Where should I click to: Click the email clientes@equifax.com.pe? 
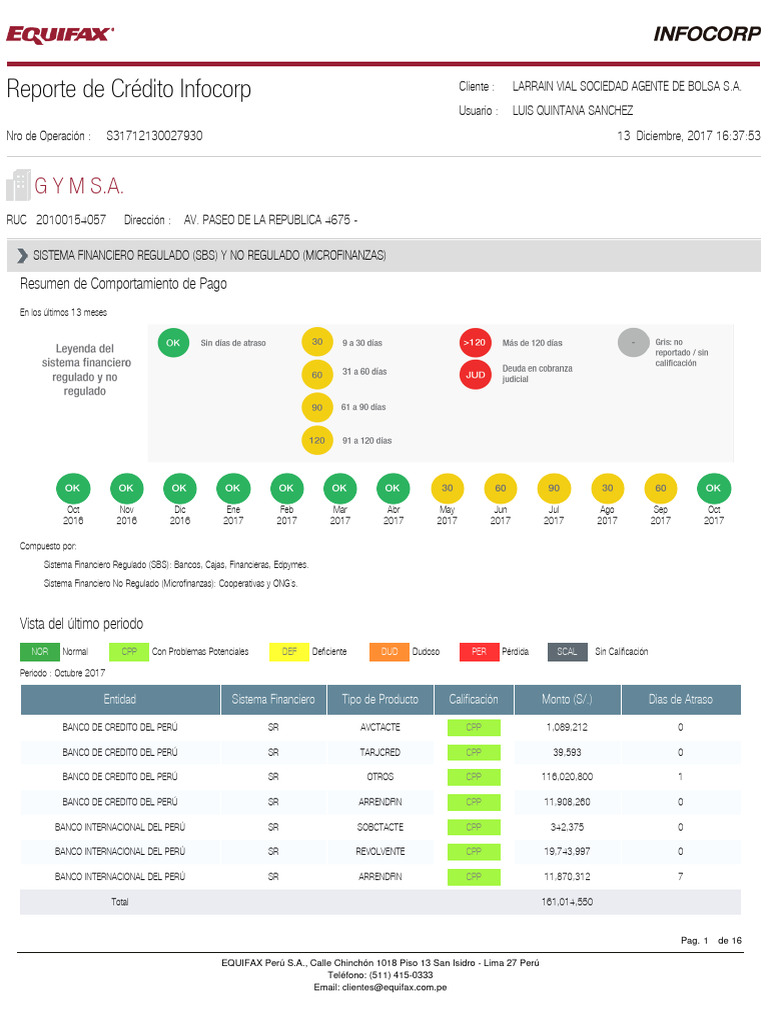click(x=394, y=987)
